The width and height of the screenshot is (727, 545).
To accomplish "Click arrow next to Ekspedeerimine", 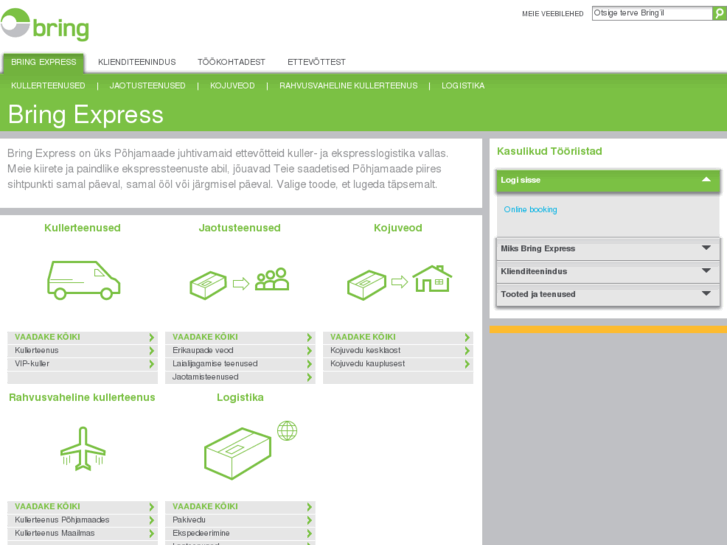I will point(309,533).
